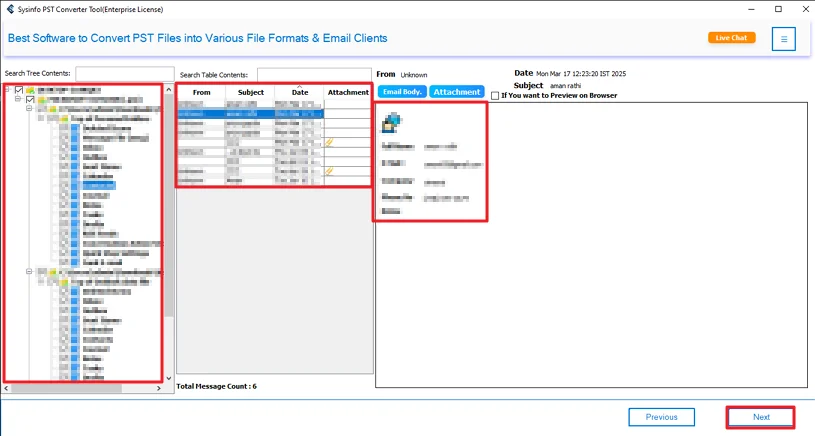The height and width of the screenshot is (436, 815).
Task: Switch to the Email Body tab
Action: [402, 91]
